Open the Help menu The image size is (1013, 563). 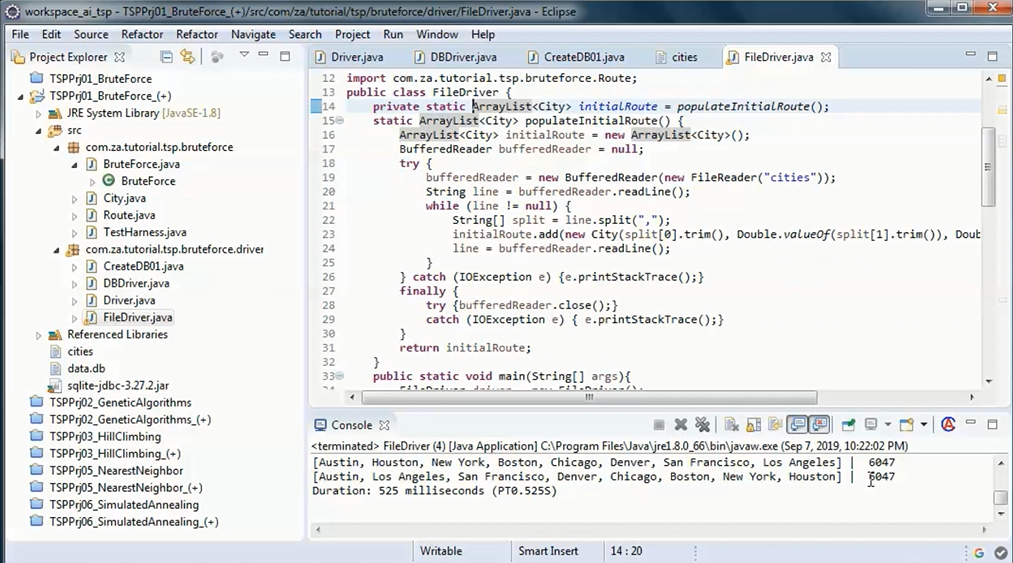[483, 34]
